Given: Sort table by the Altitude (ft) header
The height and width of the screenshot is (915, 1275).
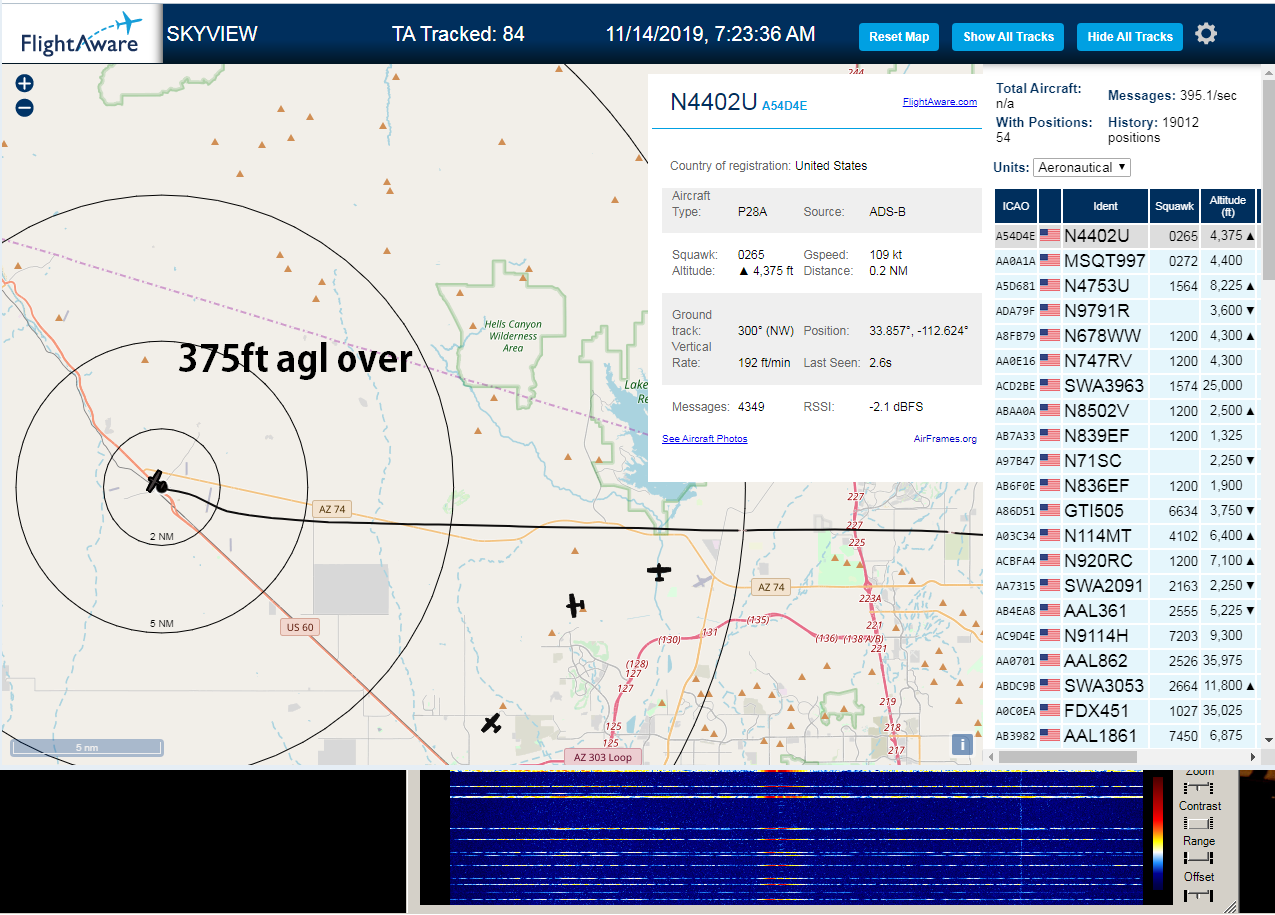Looking at the screenshot, I should click(1227, 206).
